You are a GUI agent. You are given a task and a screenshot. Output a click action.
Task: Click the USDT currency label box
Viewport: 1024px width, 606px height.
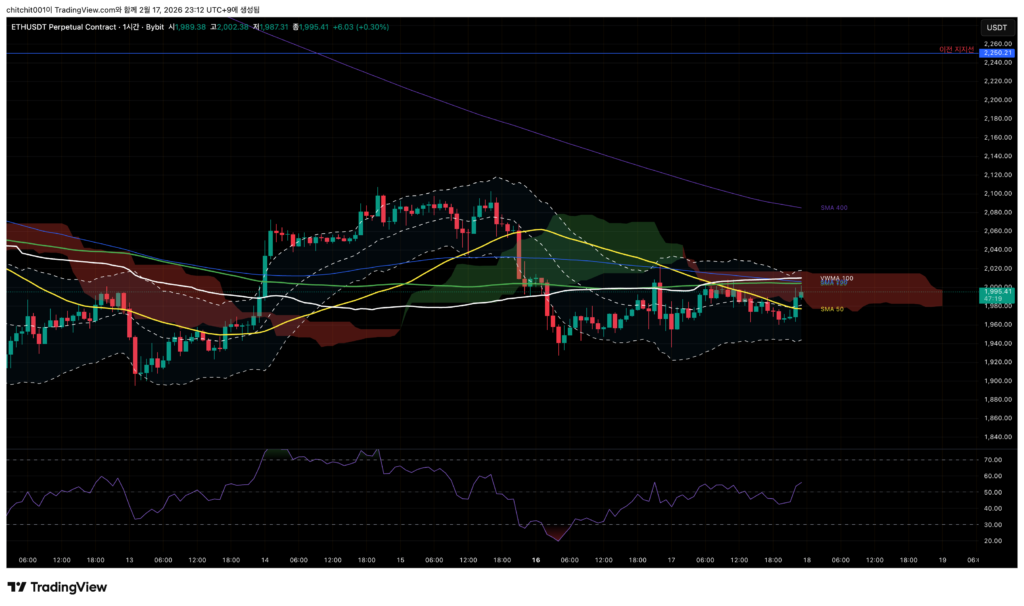(x=996, y=28)
